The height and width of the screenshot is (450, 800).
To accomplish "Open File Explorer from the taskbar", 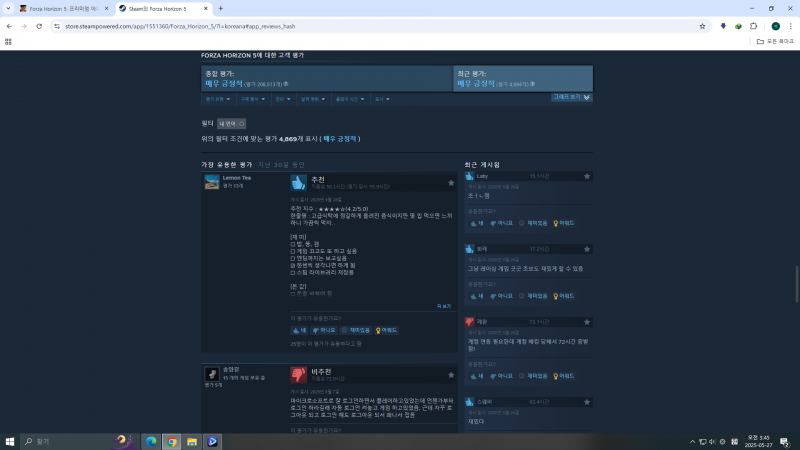I will [192, 441].
